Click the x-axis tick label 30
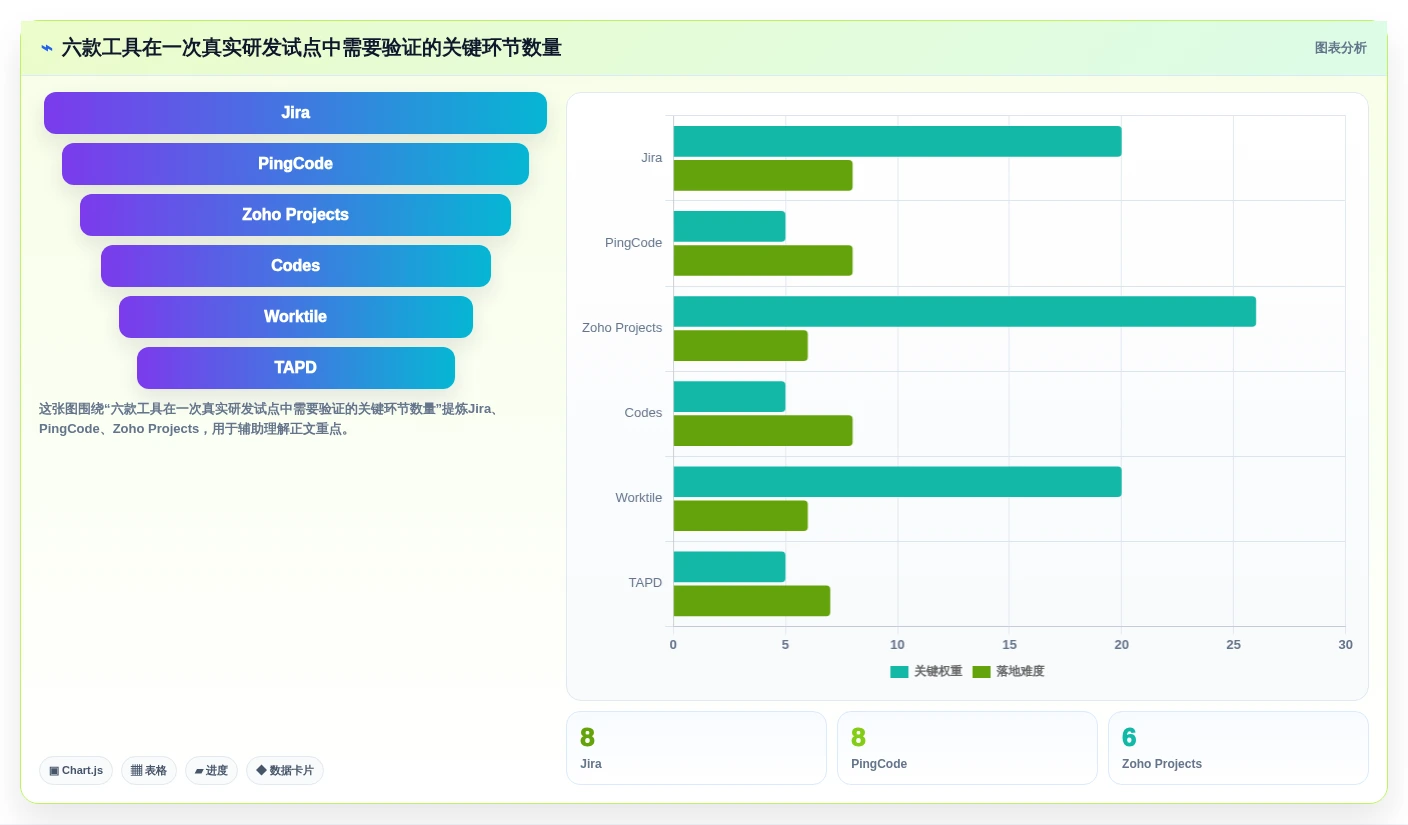The width and height of the screenshot is (1408, 825). [x=1345, y=645]
